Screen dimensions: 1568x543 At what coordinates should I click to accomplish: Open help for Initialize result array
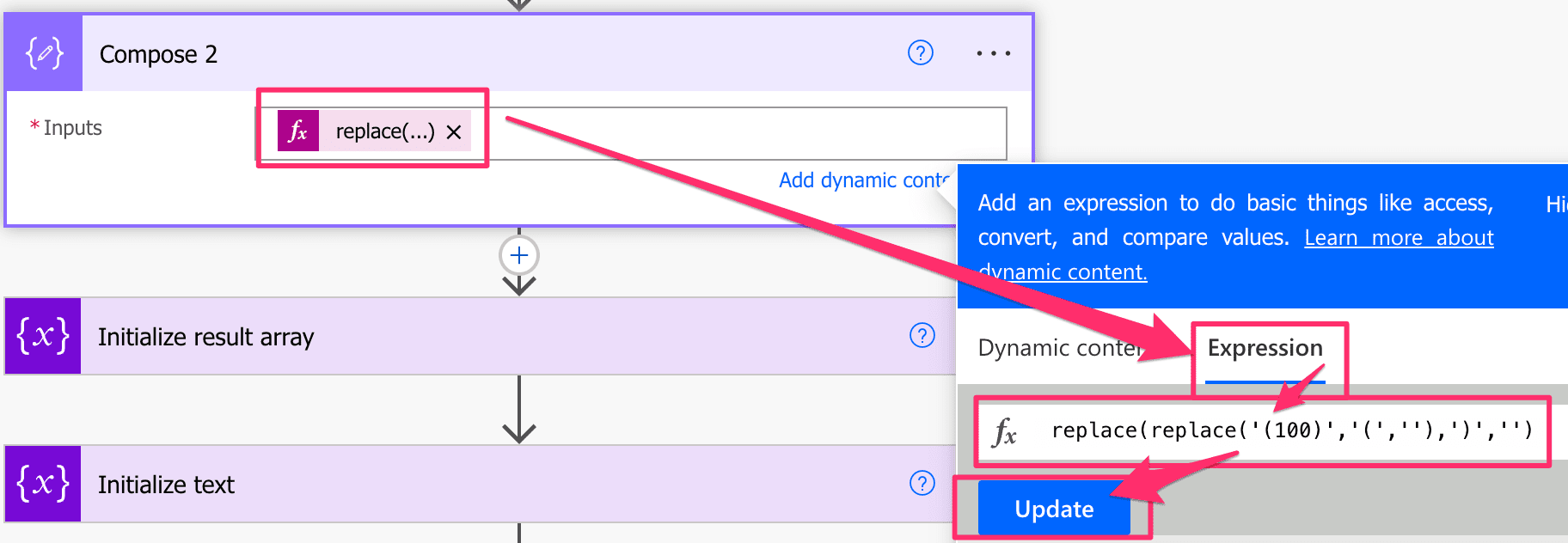click(921, 337)
